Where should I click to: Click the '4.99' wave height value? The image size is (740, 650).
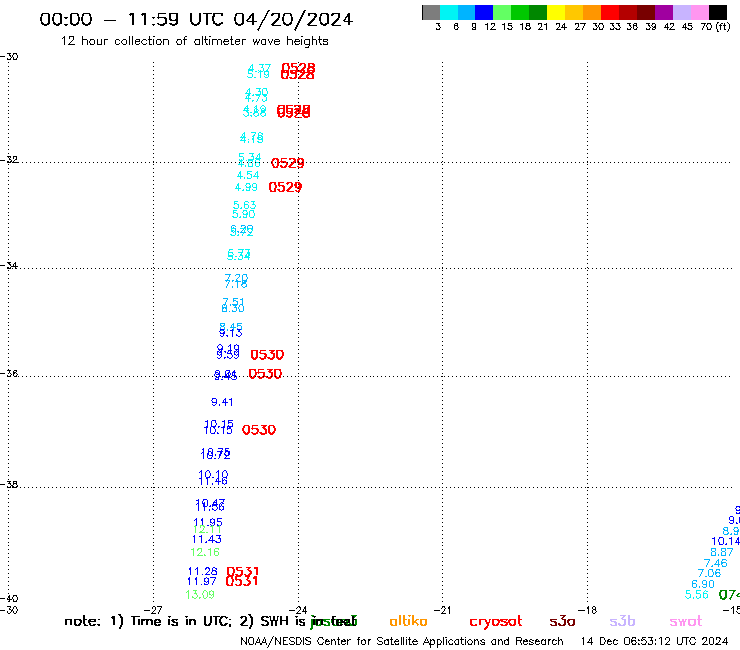click(246, 187)
